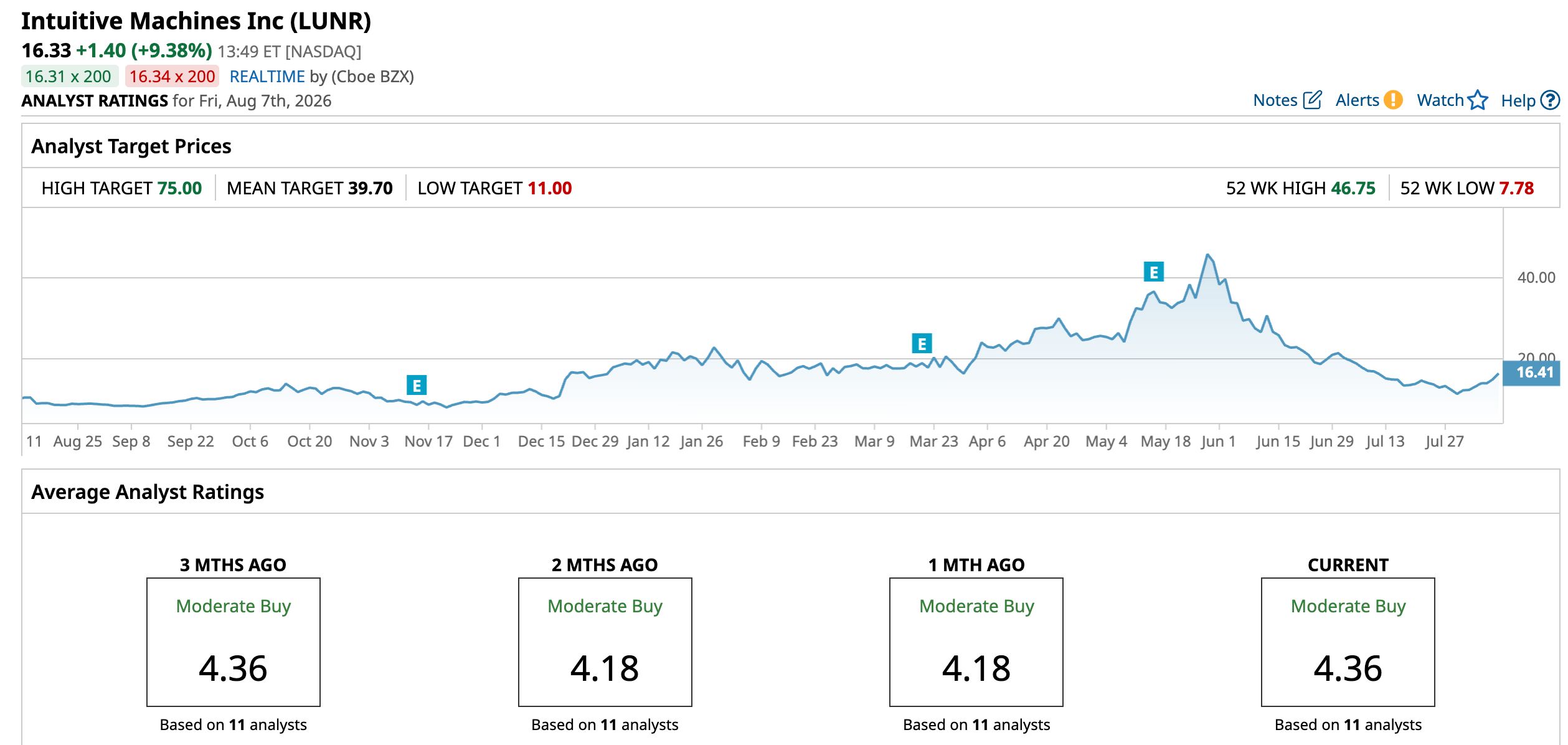The image size is (1568, 745).
Task: Select the 1 MTH AGO rating box
Action: point(976,642)
